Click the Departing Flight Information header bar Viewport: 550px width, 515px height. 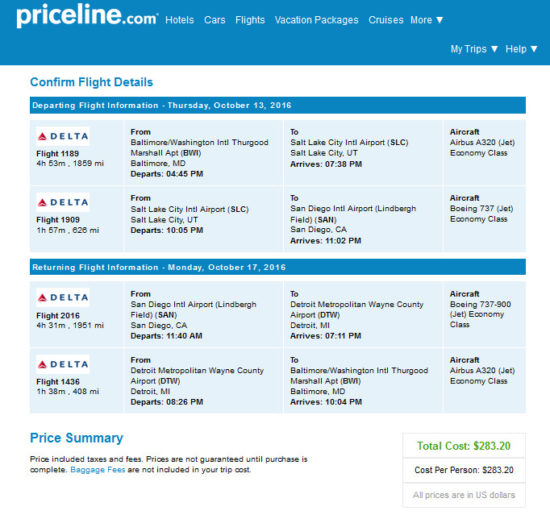point(277,105)
